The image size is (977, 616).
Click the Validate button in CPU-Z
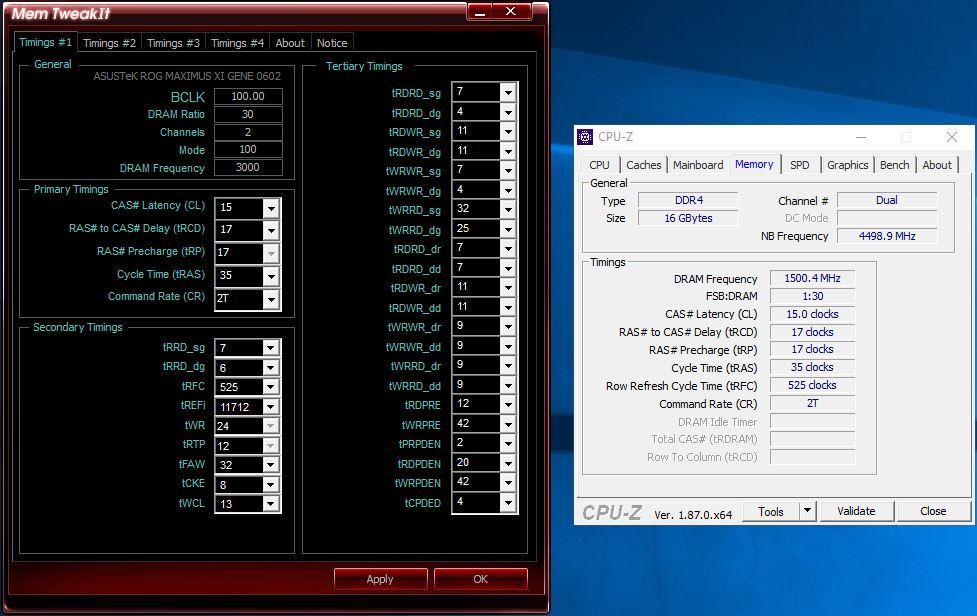pos(856,511)
